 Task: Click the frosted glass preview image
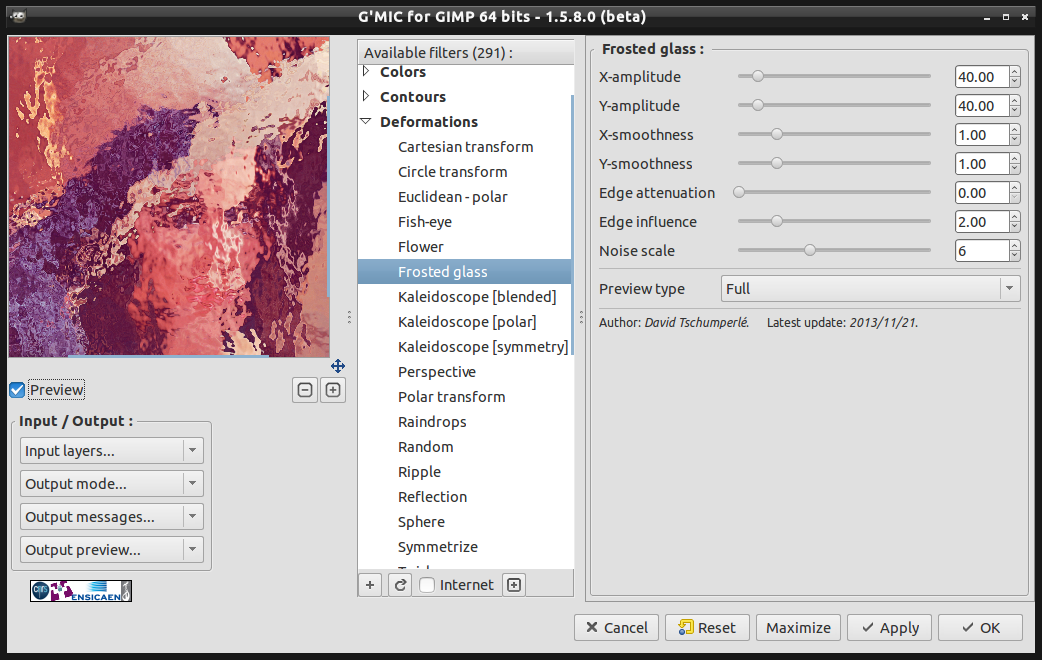(x=169, y=197)
